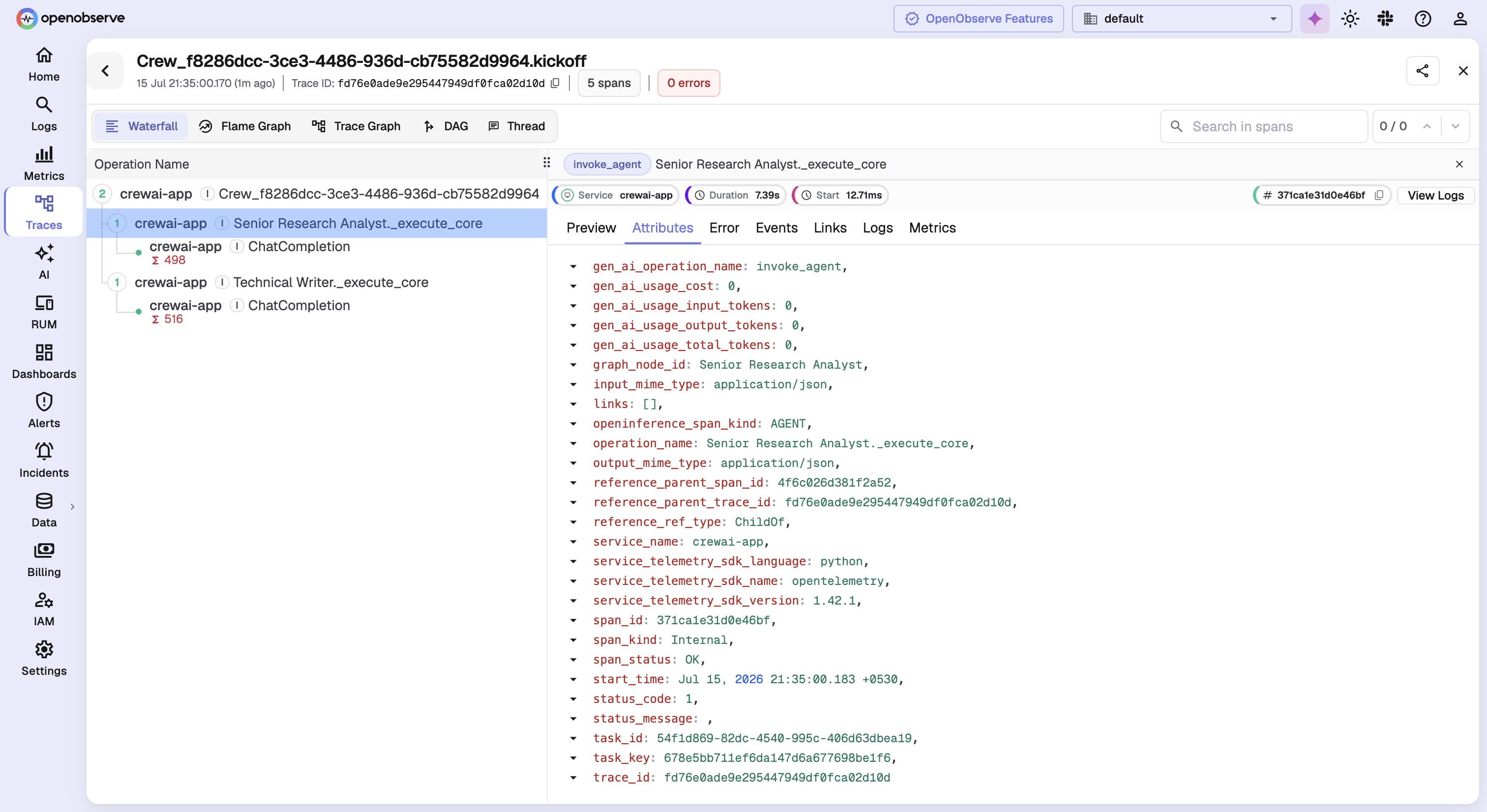Viewport: 1487px width, 812px height.
Task: Go to next search match arrow
Action: (x=1455, y=126)
